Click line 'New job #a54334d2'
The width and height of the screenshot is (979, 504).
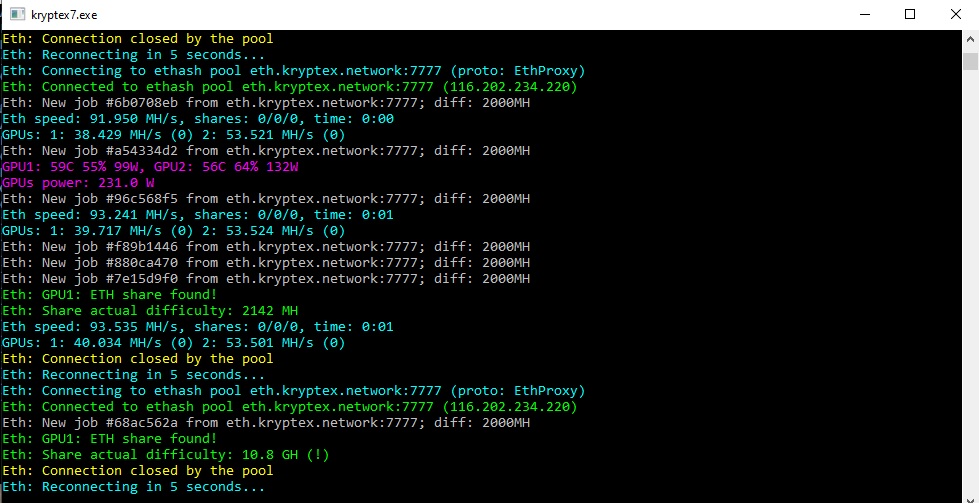point(266,151)
